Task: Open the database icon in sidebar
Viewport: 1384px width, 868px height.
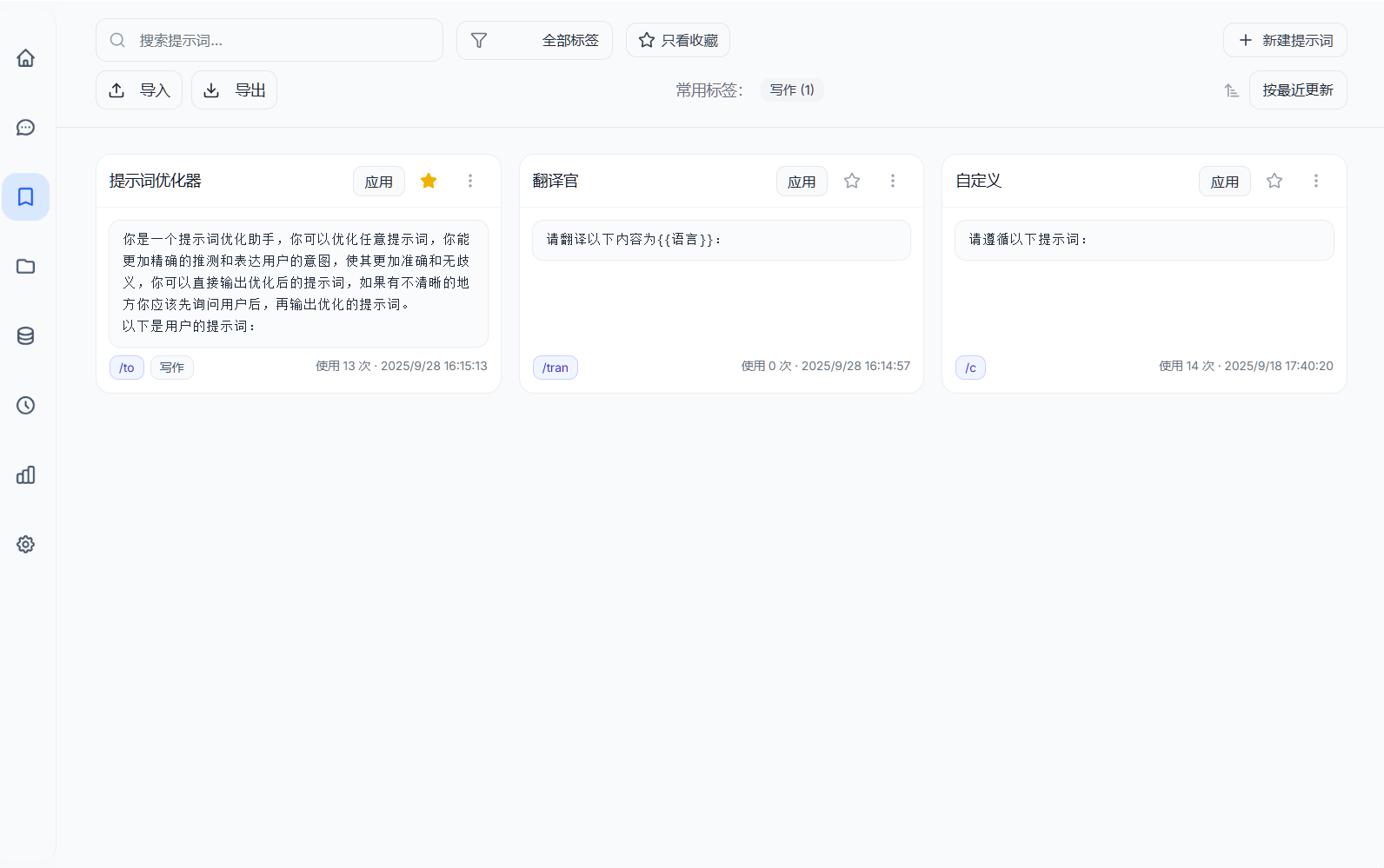Action: 26,336
